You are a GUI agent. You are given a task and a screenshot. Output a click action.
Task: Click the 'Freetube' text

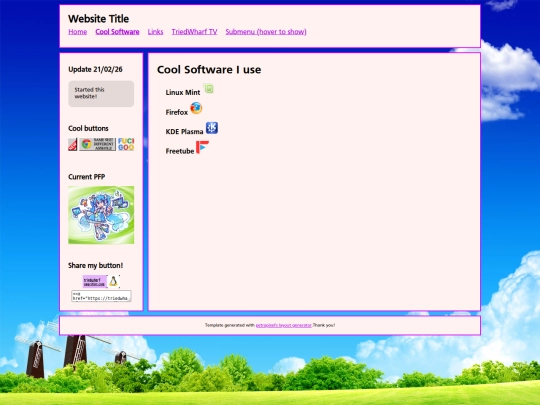click(180, 151)
